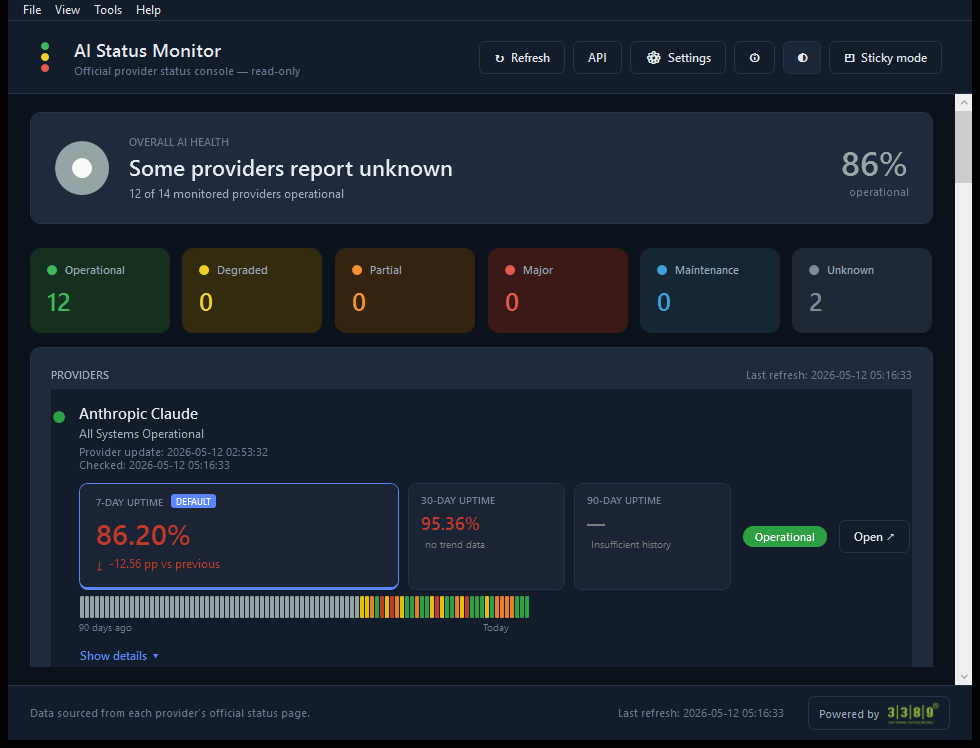Click 'Some providers report unknown' heading

point(291,168)
